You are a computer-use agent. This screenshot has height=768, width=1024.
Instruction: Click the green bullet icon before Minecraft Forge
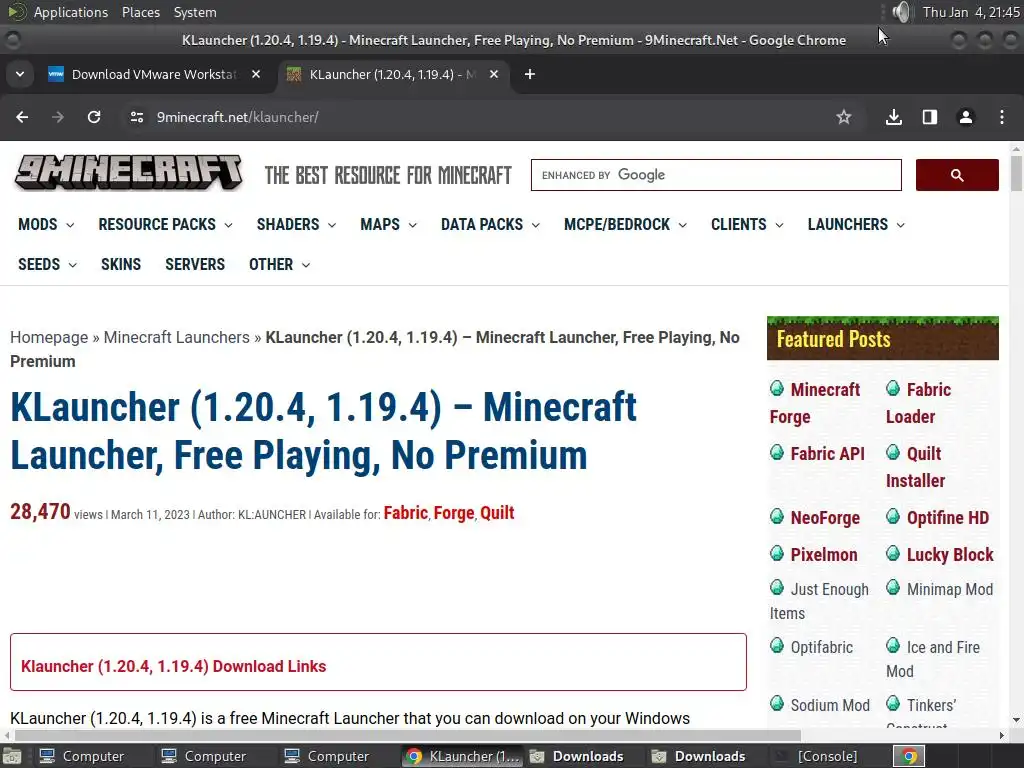point(776,389)
